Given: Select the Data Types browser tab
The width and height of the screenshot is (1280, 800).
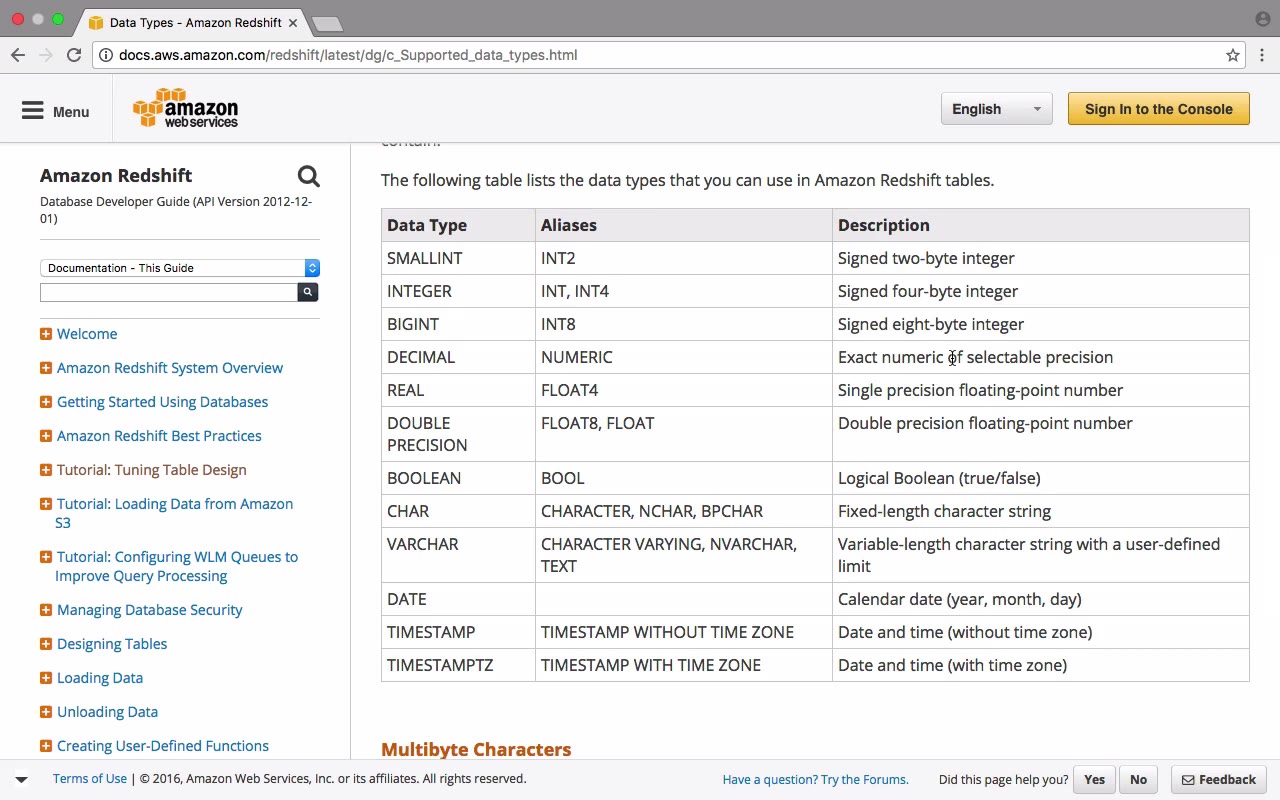Looking at the screenshot, I should point(195,22).
